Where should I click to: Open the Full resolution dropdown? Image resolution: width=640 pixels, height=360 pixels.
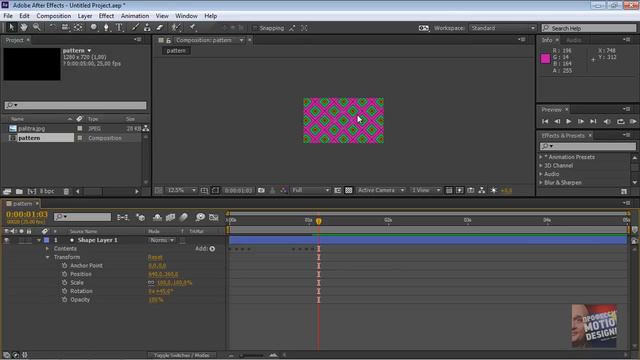(311, 190)
